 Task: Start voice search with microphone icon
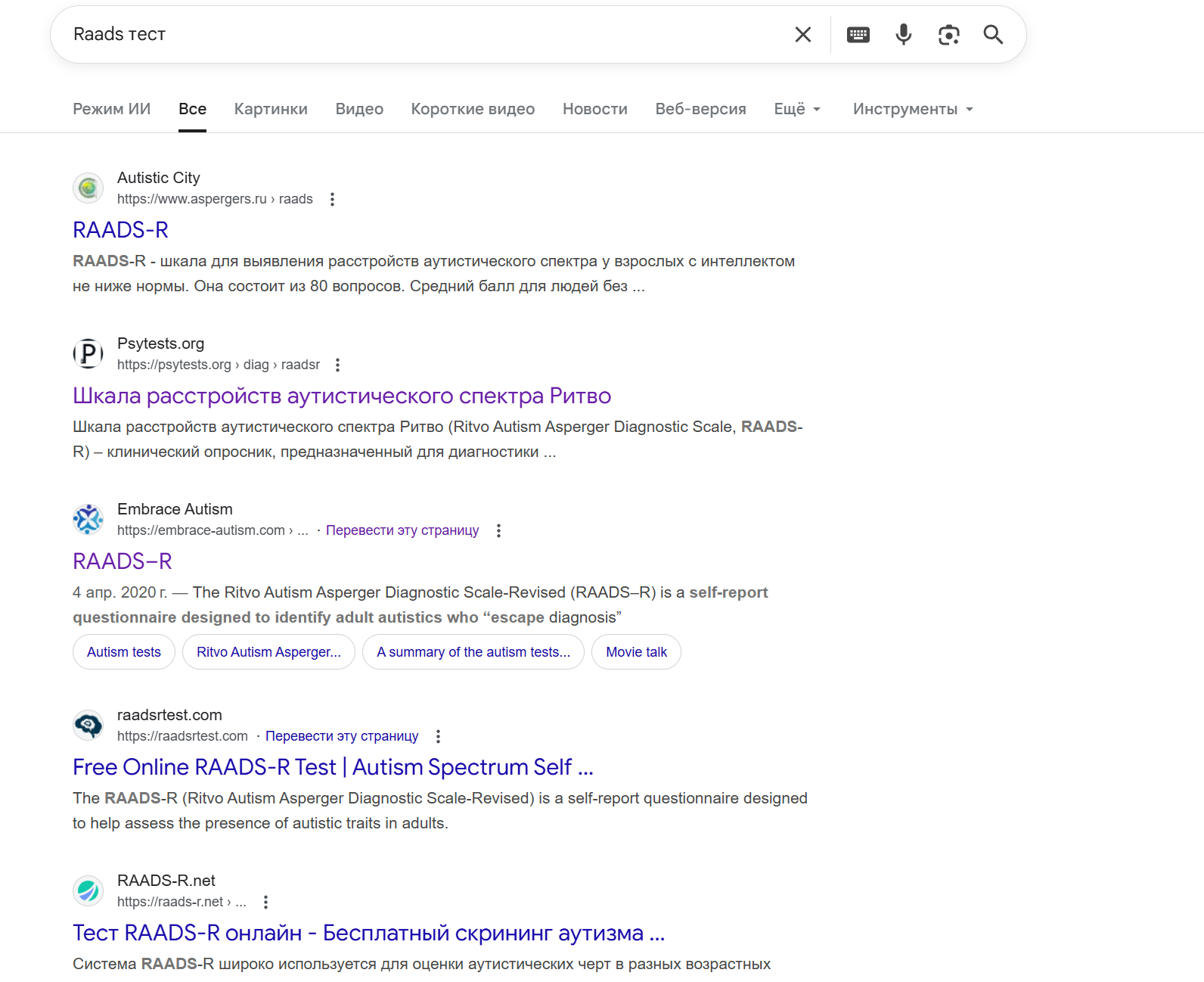click(x=903, y=34)
